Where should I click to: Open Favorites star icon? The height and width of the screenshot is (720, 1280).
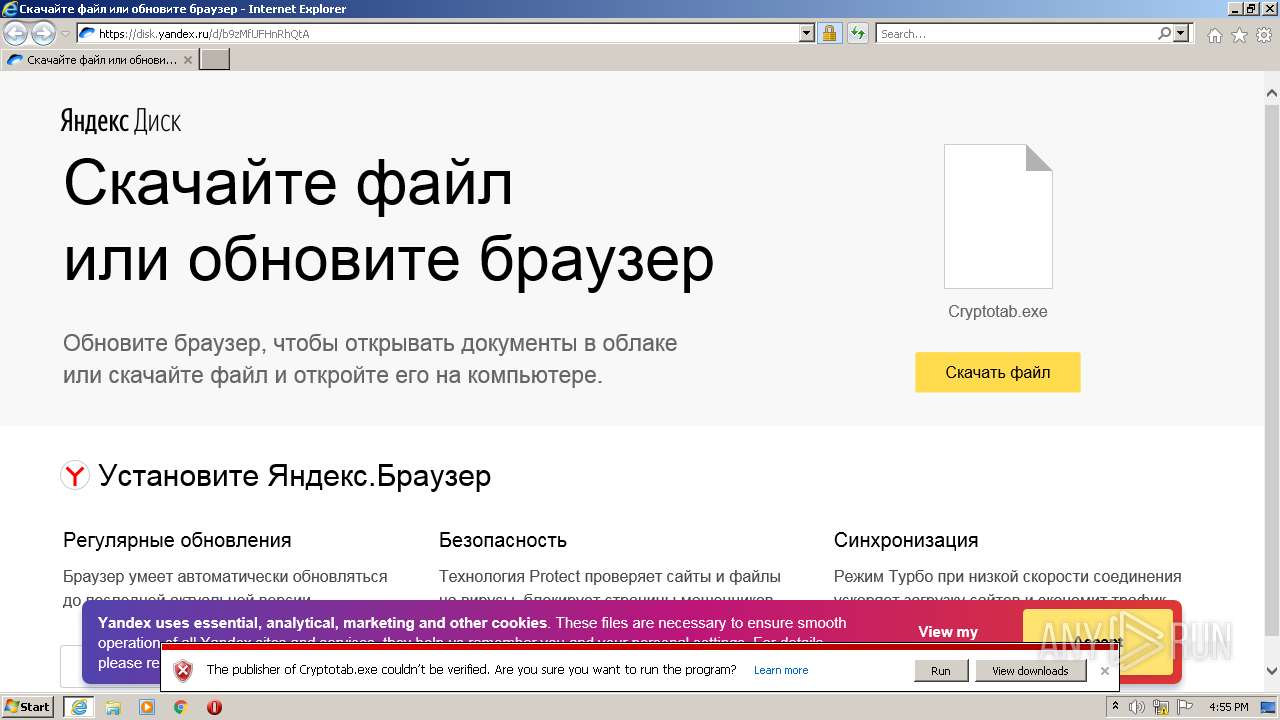1239,34
